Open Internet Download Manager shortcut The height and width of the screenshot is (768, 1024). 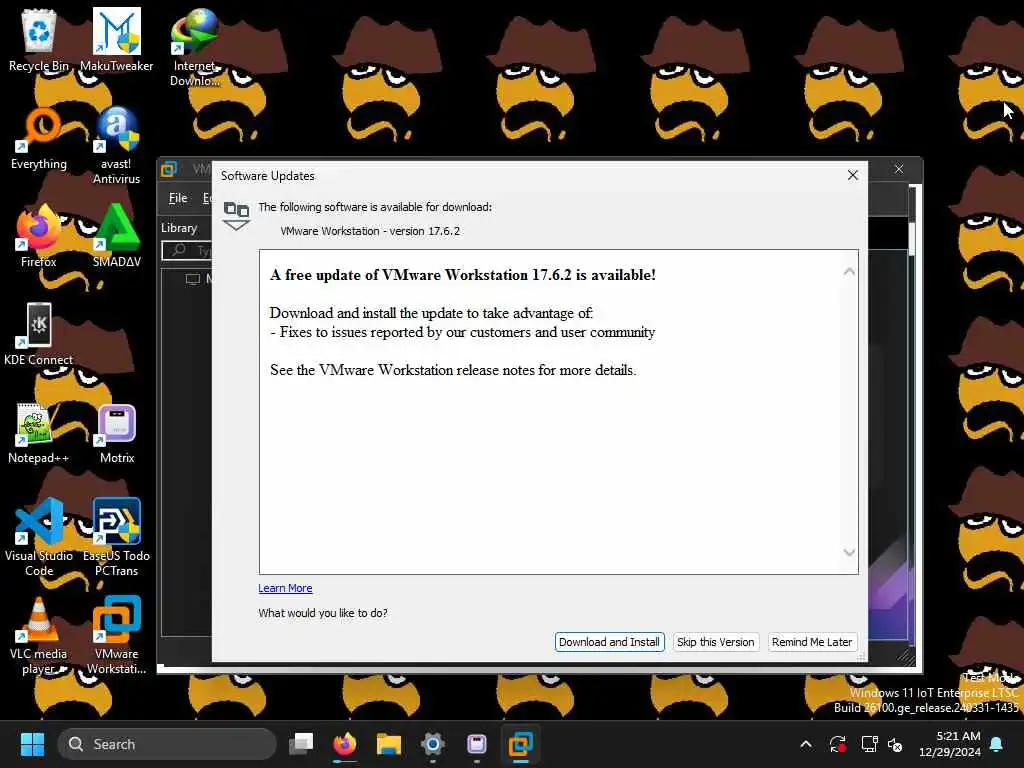pyautogui.click(x=195, y=47)
